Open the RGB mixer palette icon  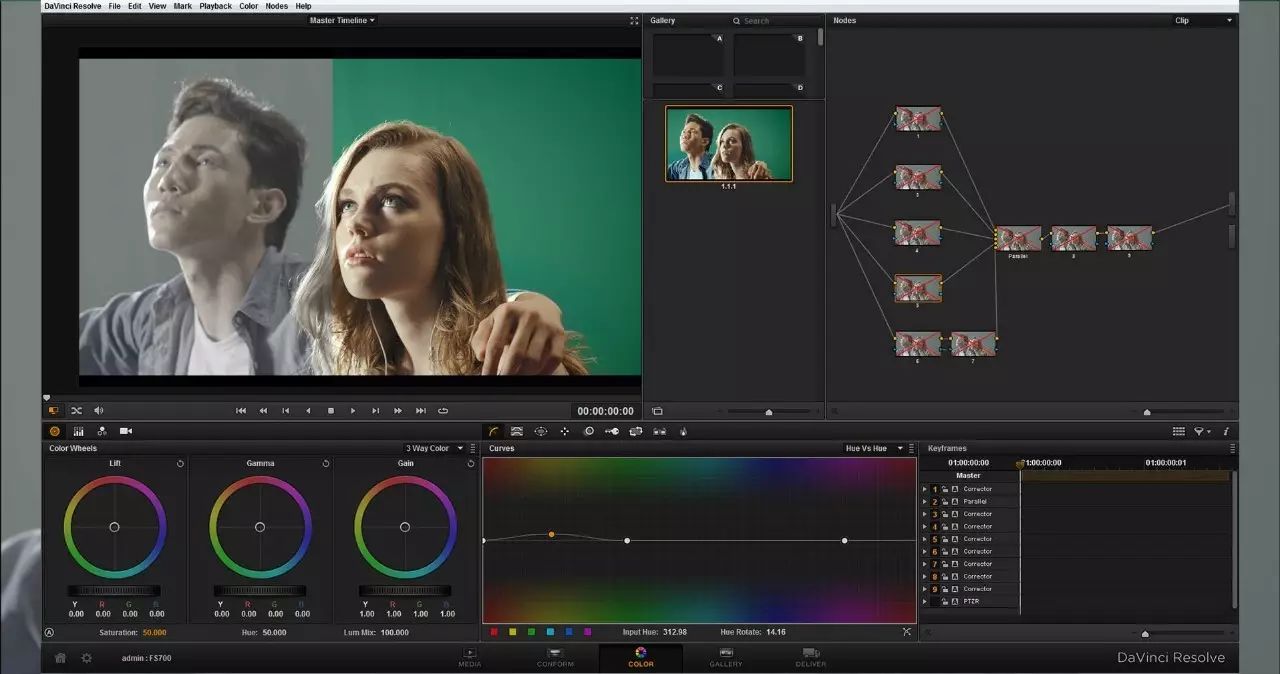point(102,431)
